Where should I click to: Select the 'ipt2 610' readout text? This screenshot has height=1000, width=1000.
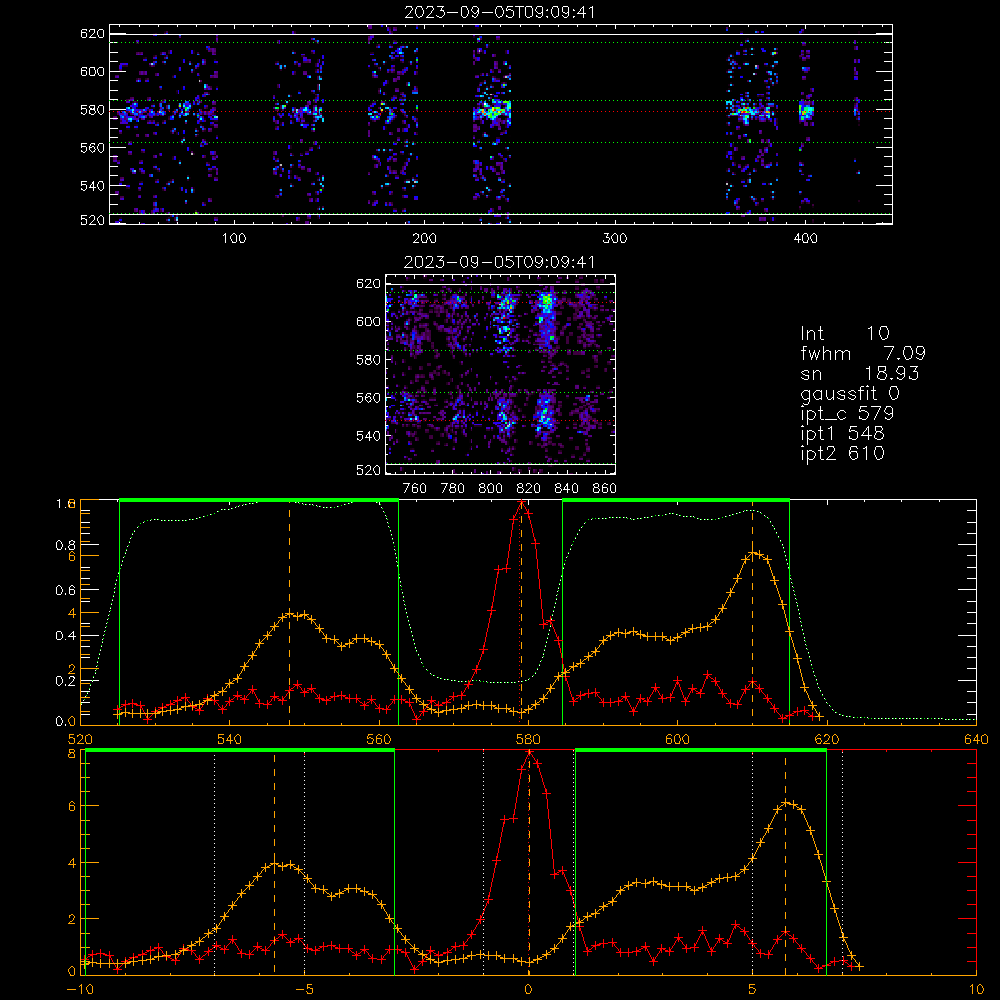(x=842, y=453)
